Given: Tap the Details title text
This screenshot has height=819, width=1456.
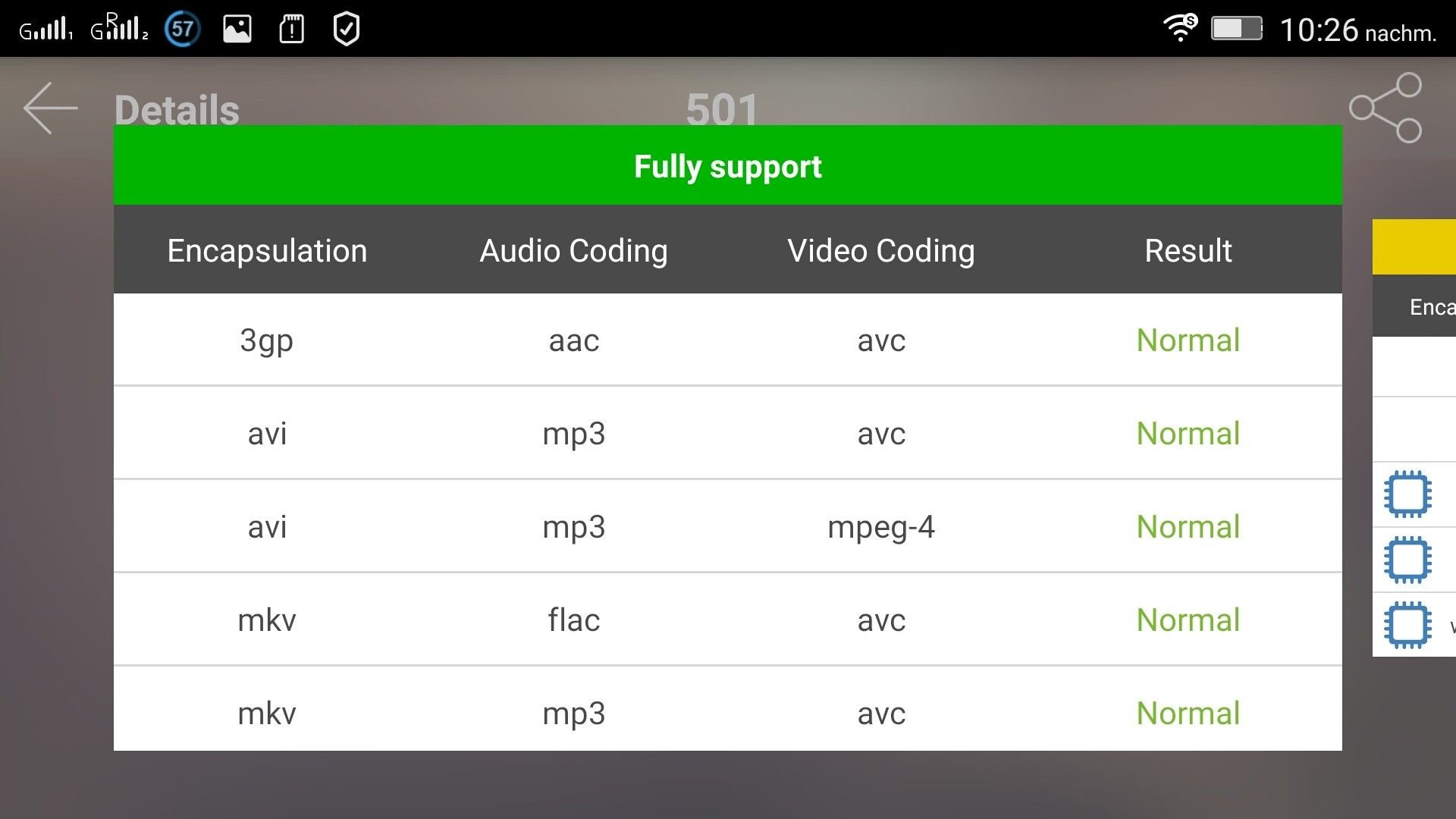Looking at the screenshot, I should [177, 110].
